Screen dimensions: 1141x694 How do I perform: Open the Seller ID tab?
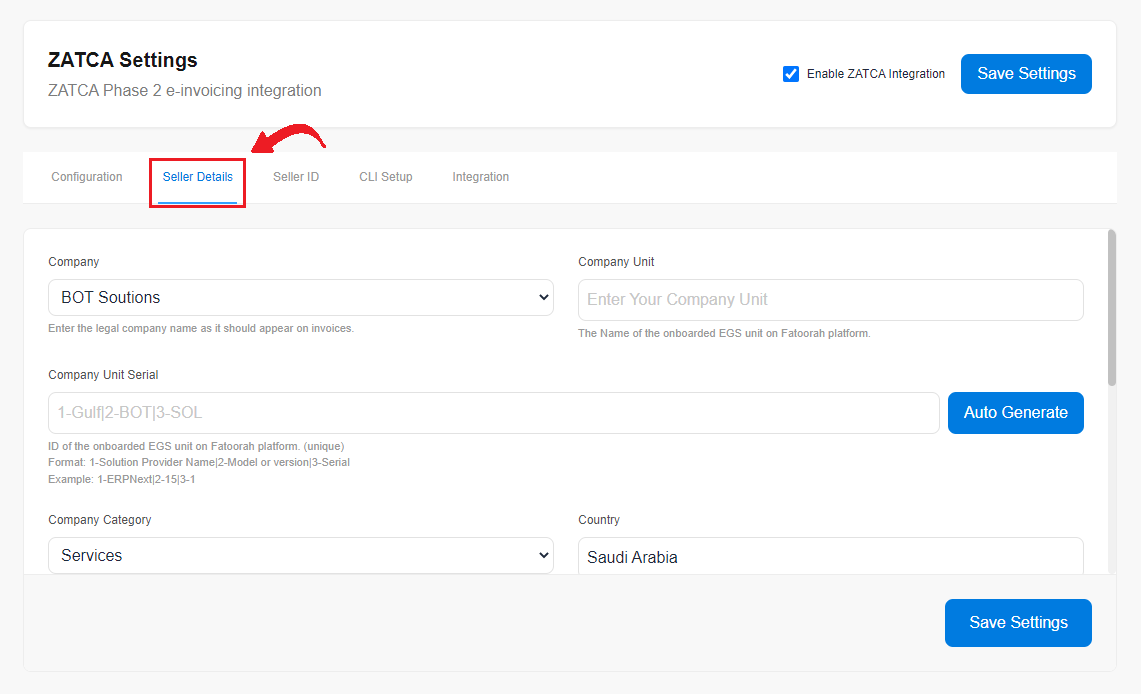[x=296, y=177]
